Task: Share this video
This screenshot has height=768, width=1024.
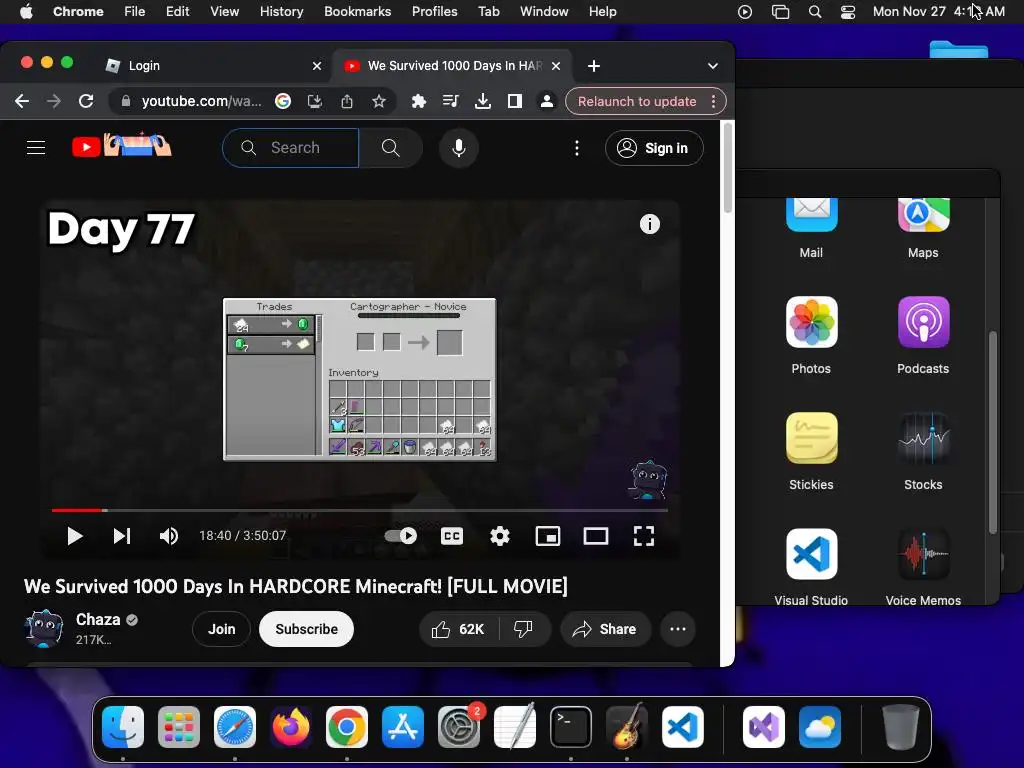Action: click(x=605, y=629)
